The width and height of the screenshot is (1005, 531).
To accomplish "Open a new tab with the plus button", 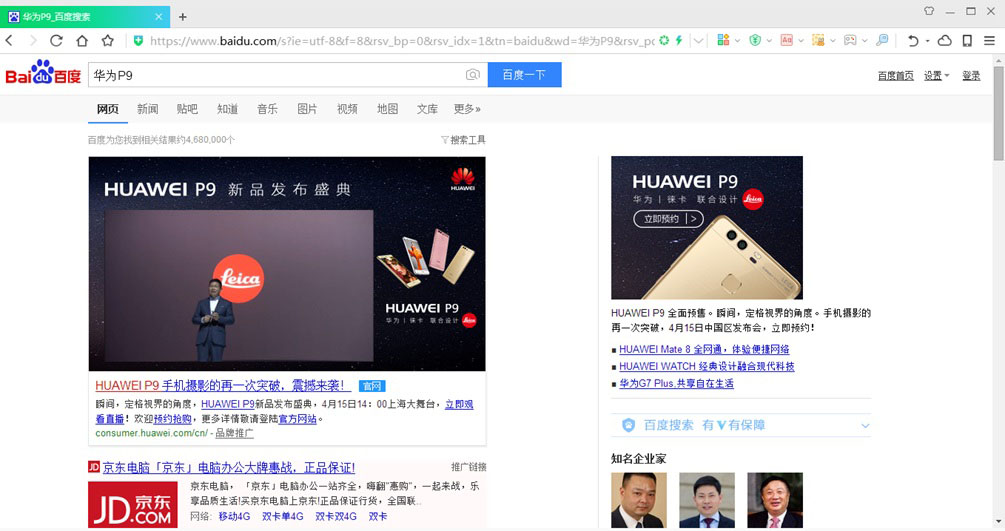I will click(x=183, y=17).
